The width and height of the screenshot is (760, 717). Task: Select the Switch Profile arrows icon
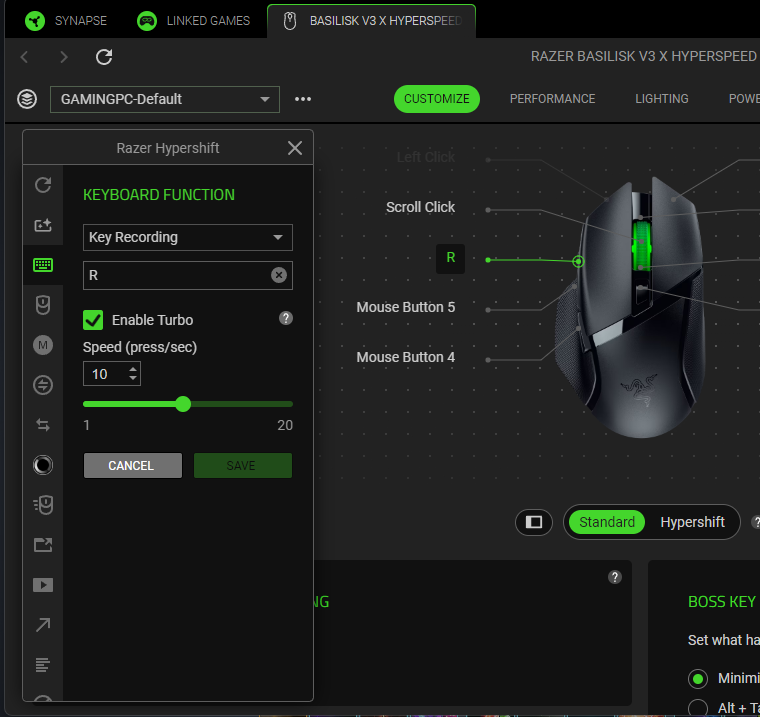click(x=43, y=425)
